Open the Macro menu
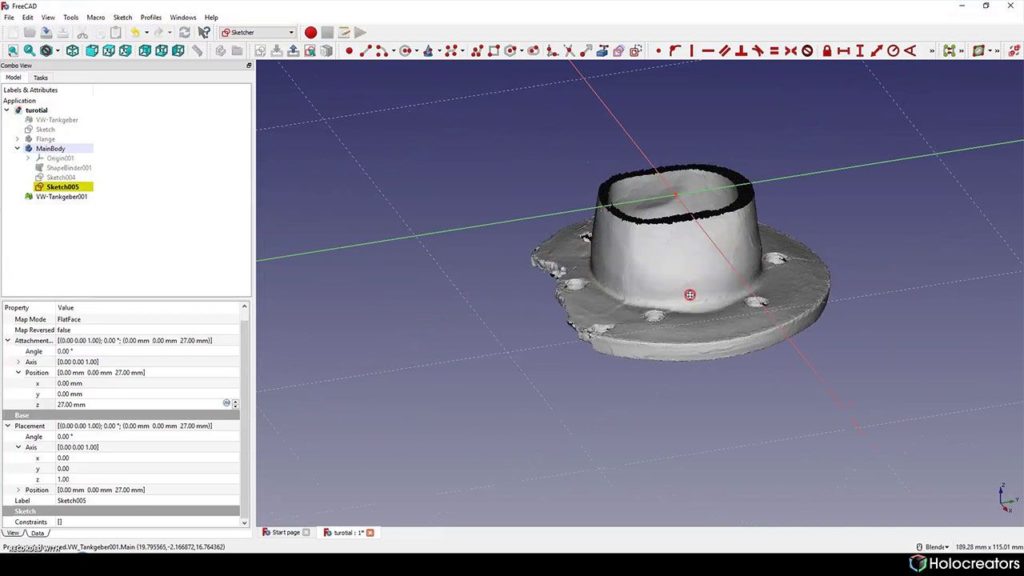 95,18
